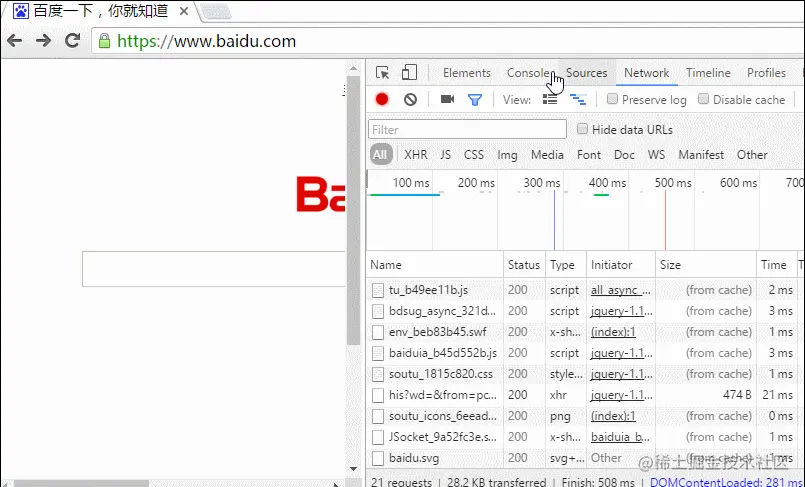Filter requests by CSS
Viewport: 805px width, 487px height.
coord(473,154)
